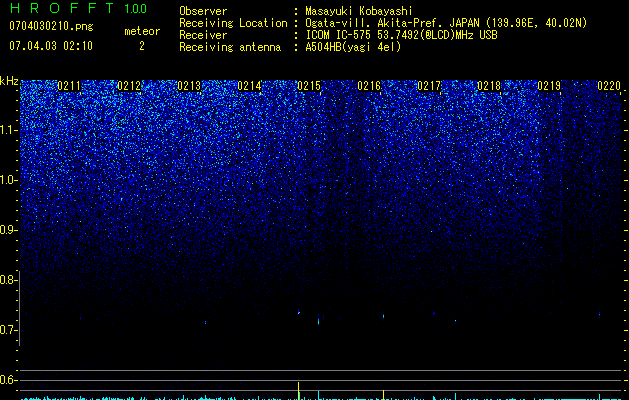Click the kHz axis unit label
The image size is (629, 400).
click(x=9, y=81)
